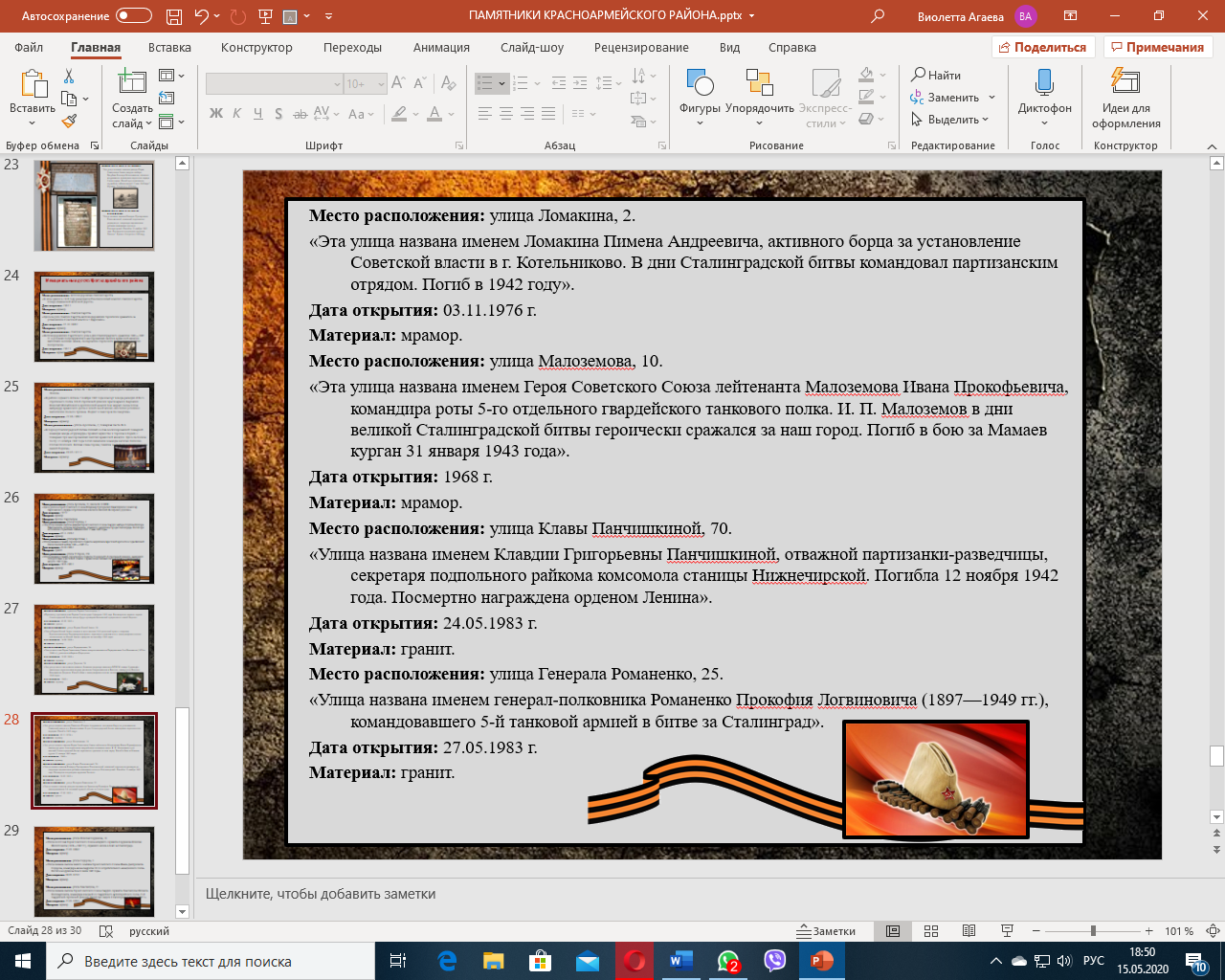
Task: Click the Format Painter brush icon
Action: tap(69, 122)
